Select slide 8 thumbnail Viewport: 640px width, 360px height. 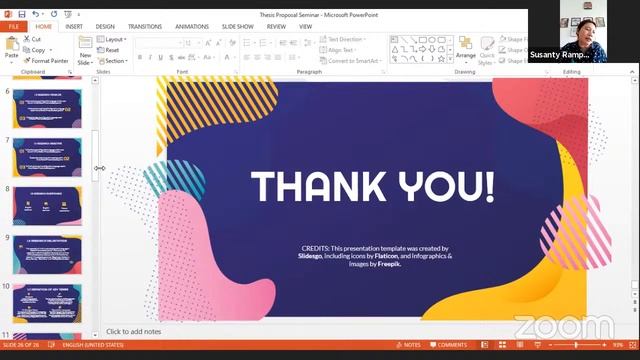click(x=47, y=206)
